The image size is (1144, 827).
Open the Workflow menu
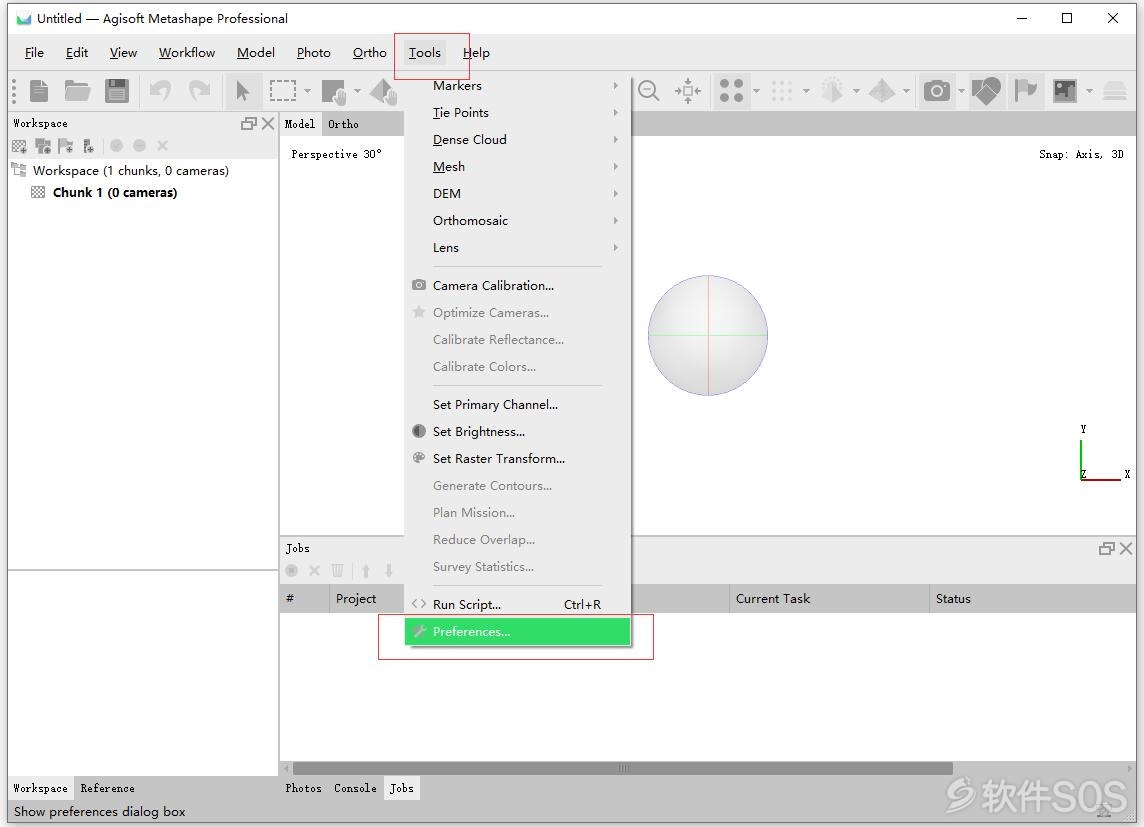(x=187, y=53)
